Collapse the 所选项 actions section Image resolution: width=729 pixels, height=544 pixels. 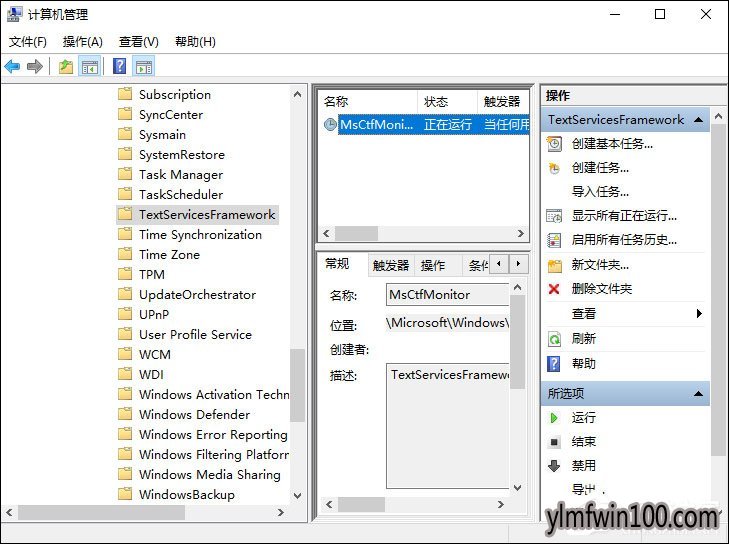point(699,394)
